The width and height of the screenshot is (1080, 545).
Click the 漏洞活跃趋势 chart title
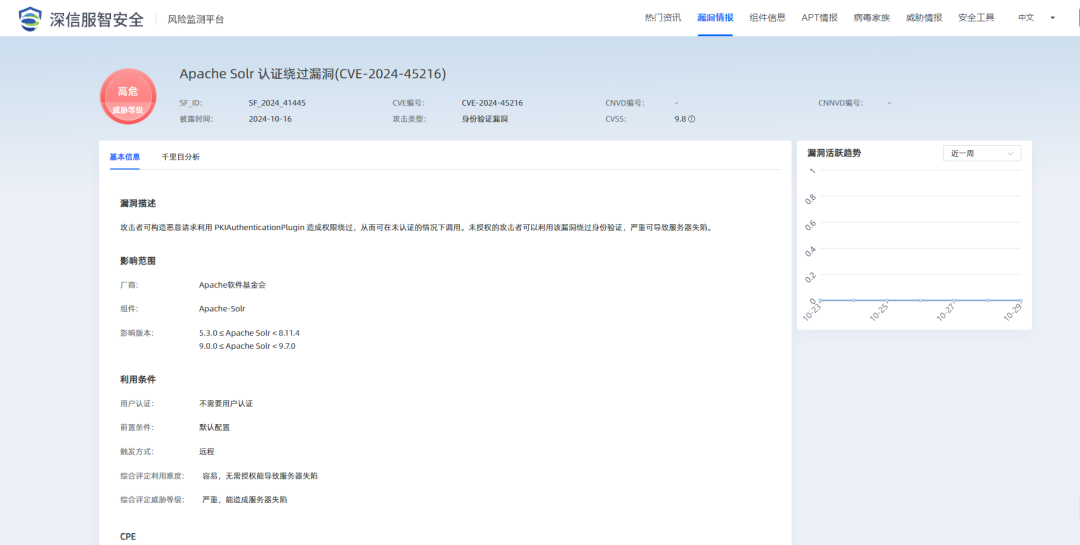click(834, 153)
